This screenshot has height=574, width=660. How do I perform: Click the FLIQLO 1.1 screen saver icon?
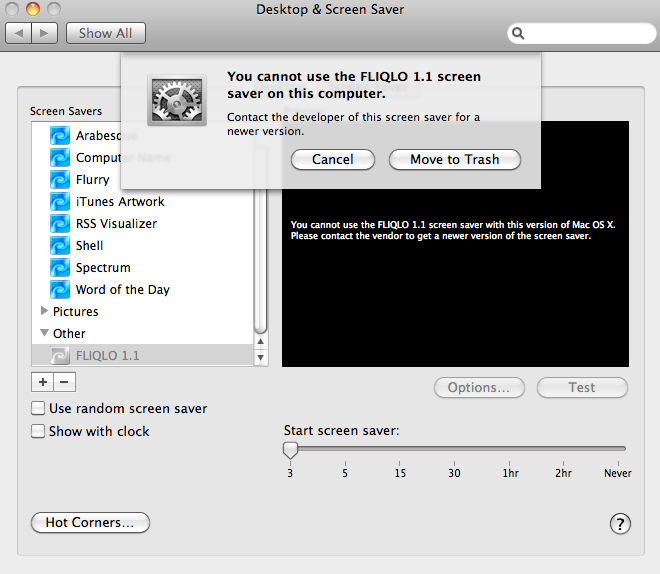coord(60,355)
